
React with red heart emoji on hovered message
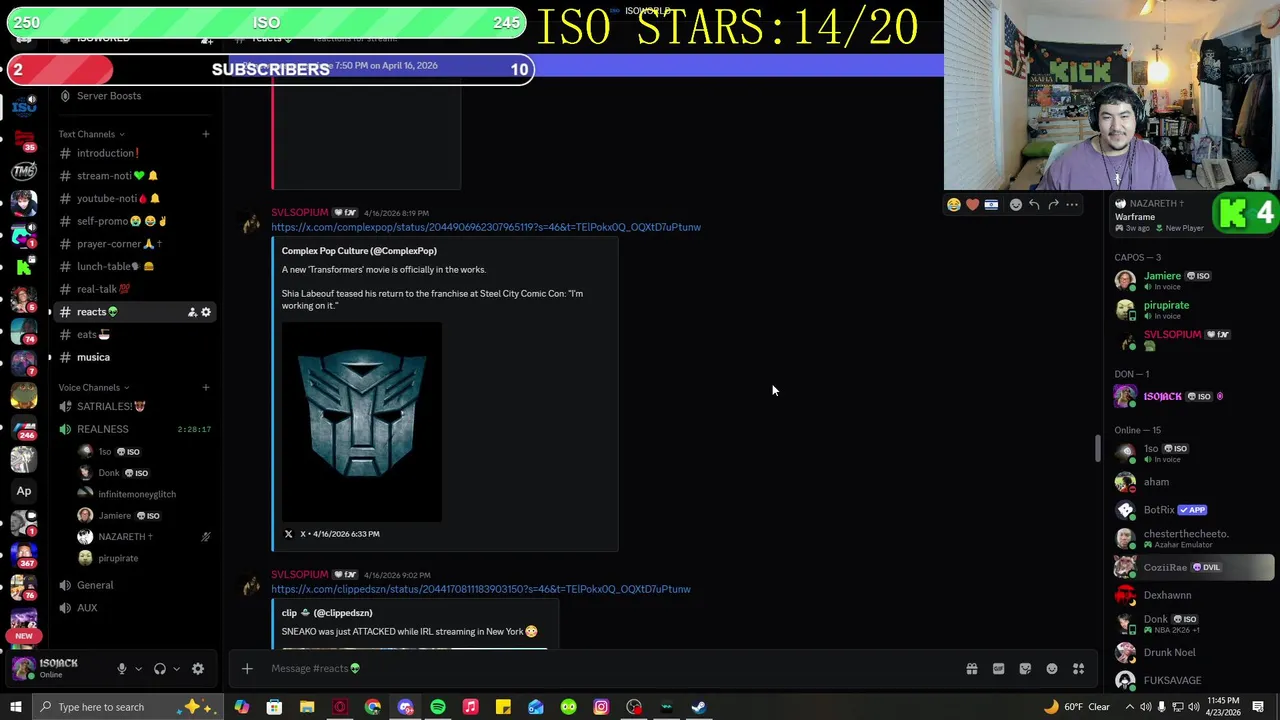(x=972, y=205)
